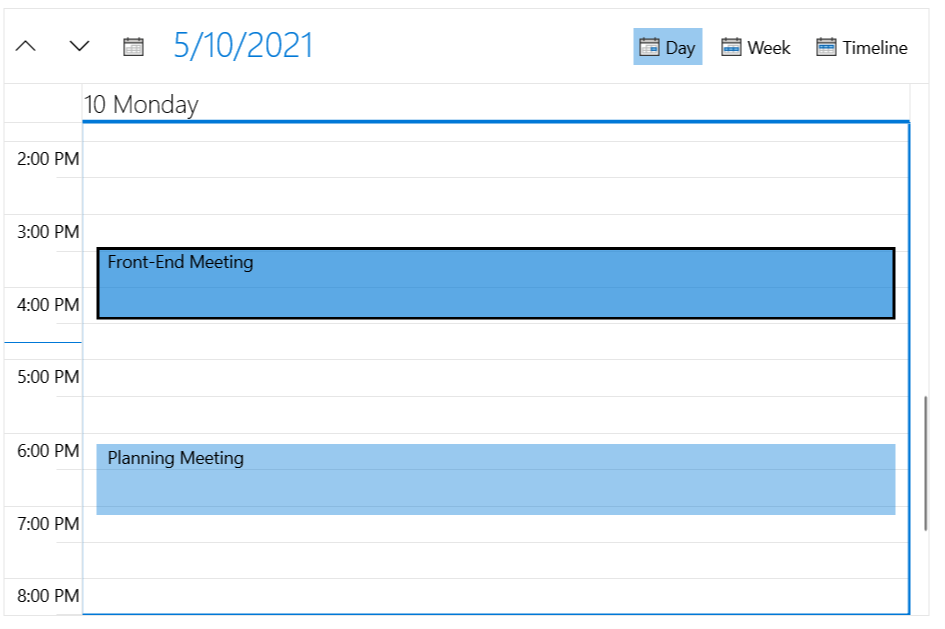Switch to Week view
Image resolution: width=945 pixels, height=629 pixels.
[755, 46]
